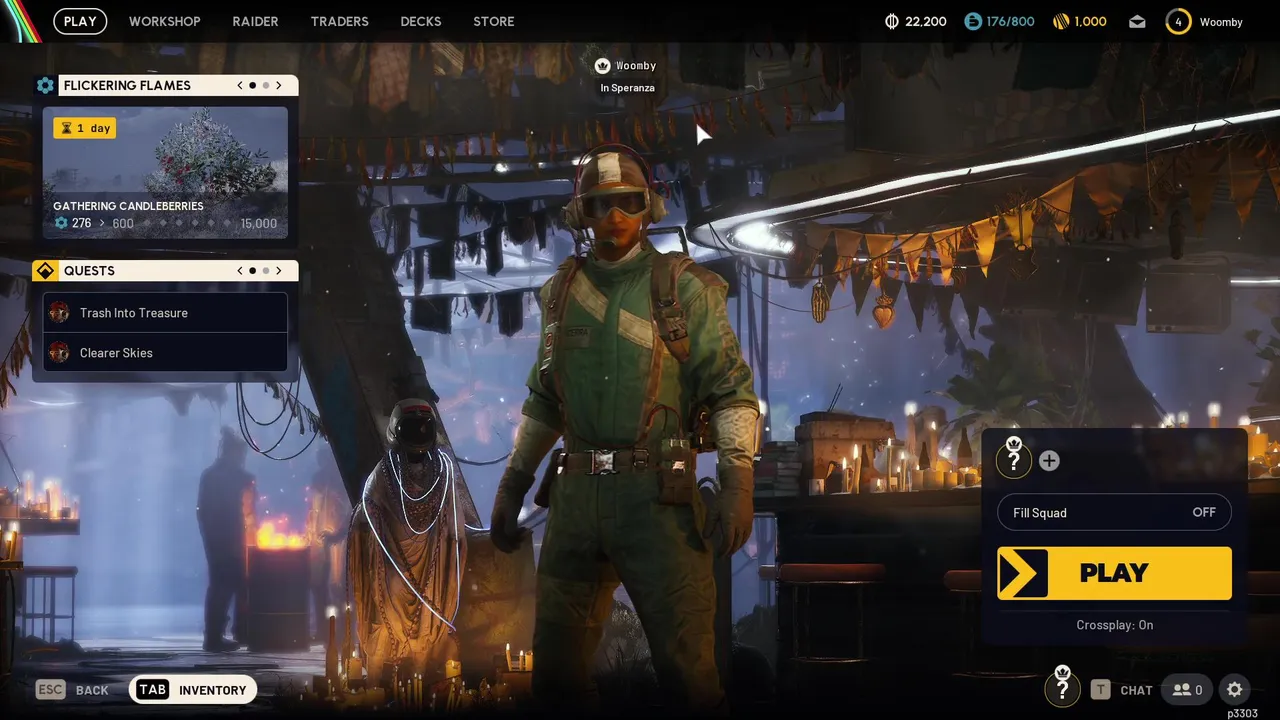Viewport: 1280px width, 720px height.
Task: Click the coin currency icon showing 22.200
Action: pyautogui.click(x=893, y=21)
